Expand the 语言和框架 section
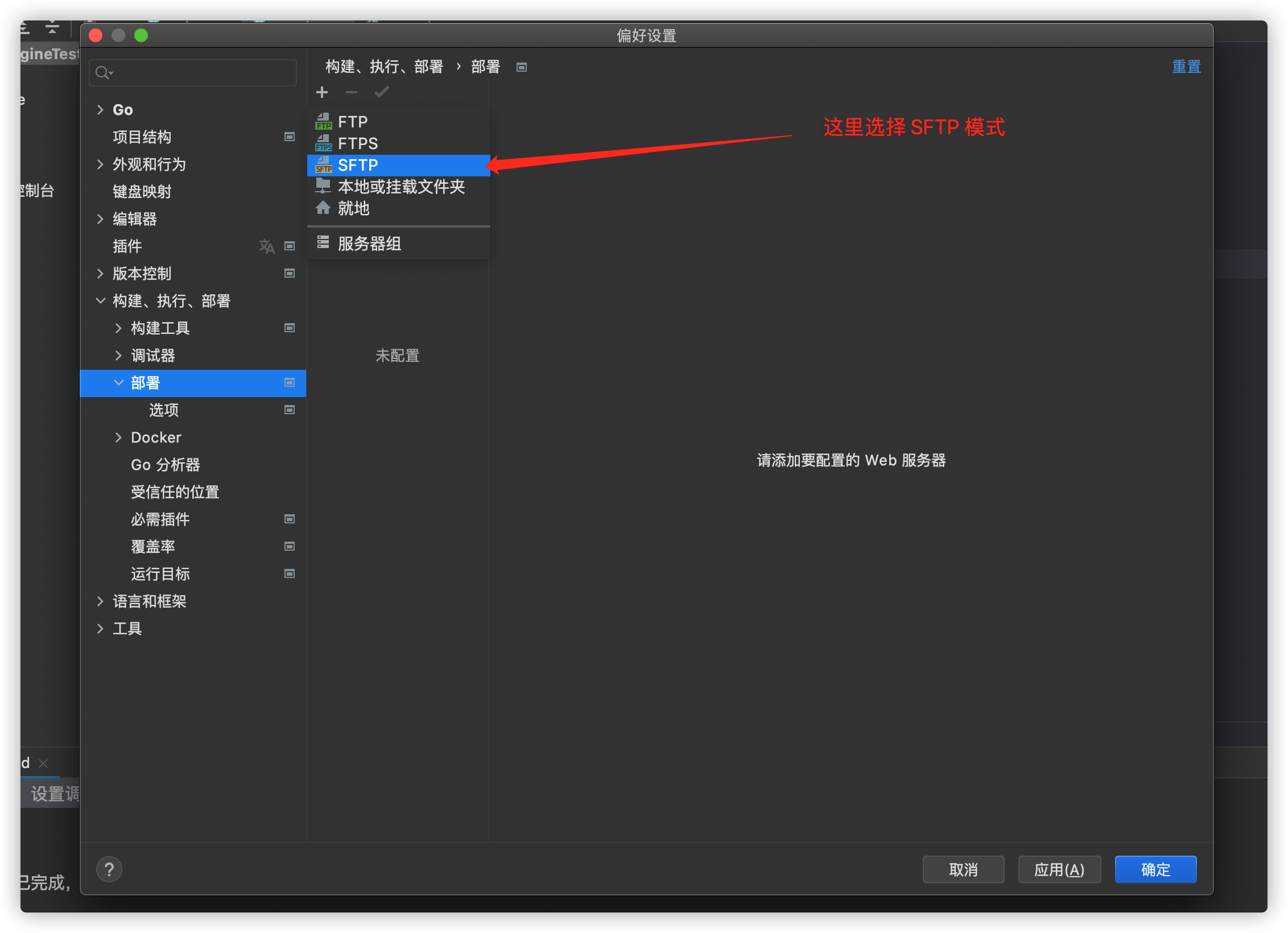 [101, 601]
